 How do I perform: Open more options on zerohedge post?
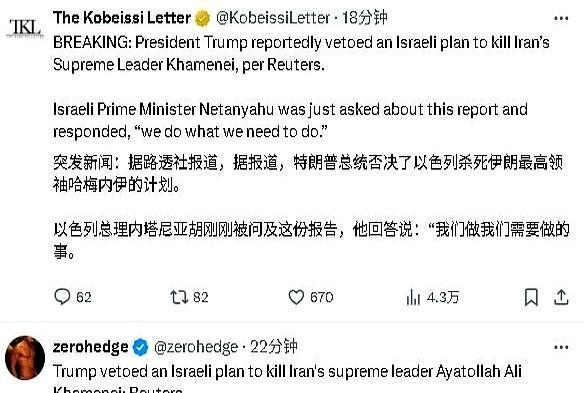coord(561,347)
